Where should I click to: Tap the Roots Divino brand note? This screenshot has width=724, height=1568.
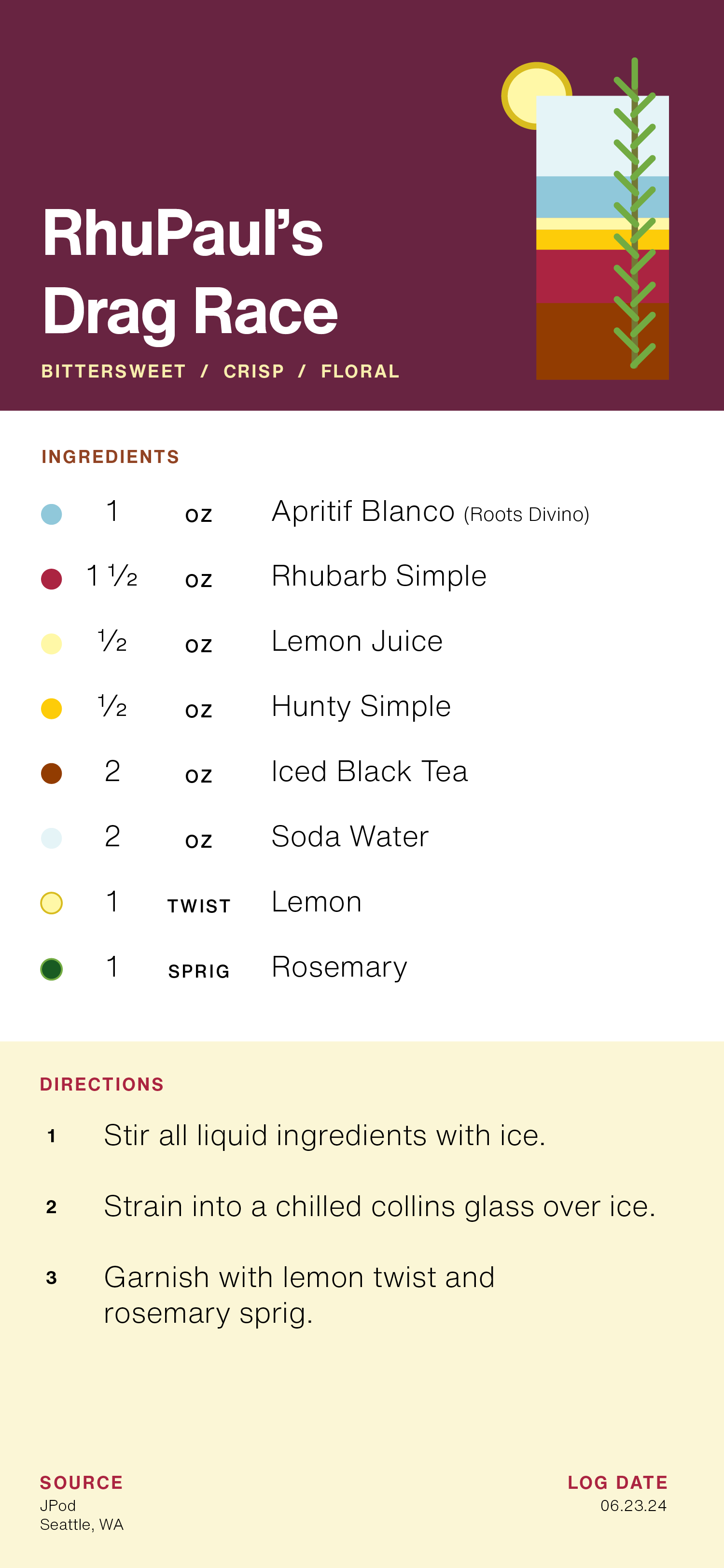[526, 514]
